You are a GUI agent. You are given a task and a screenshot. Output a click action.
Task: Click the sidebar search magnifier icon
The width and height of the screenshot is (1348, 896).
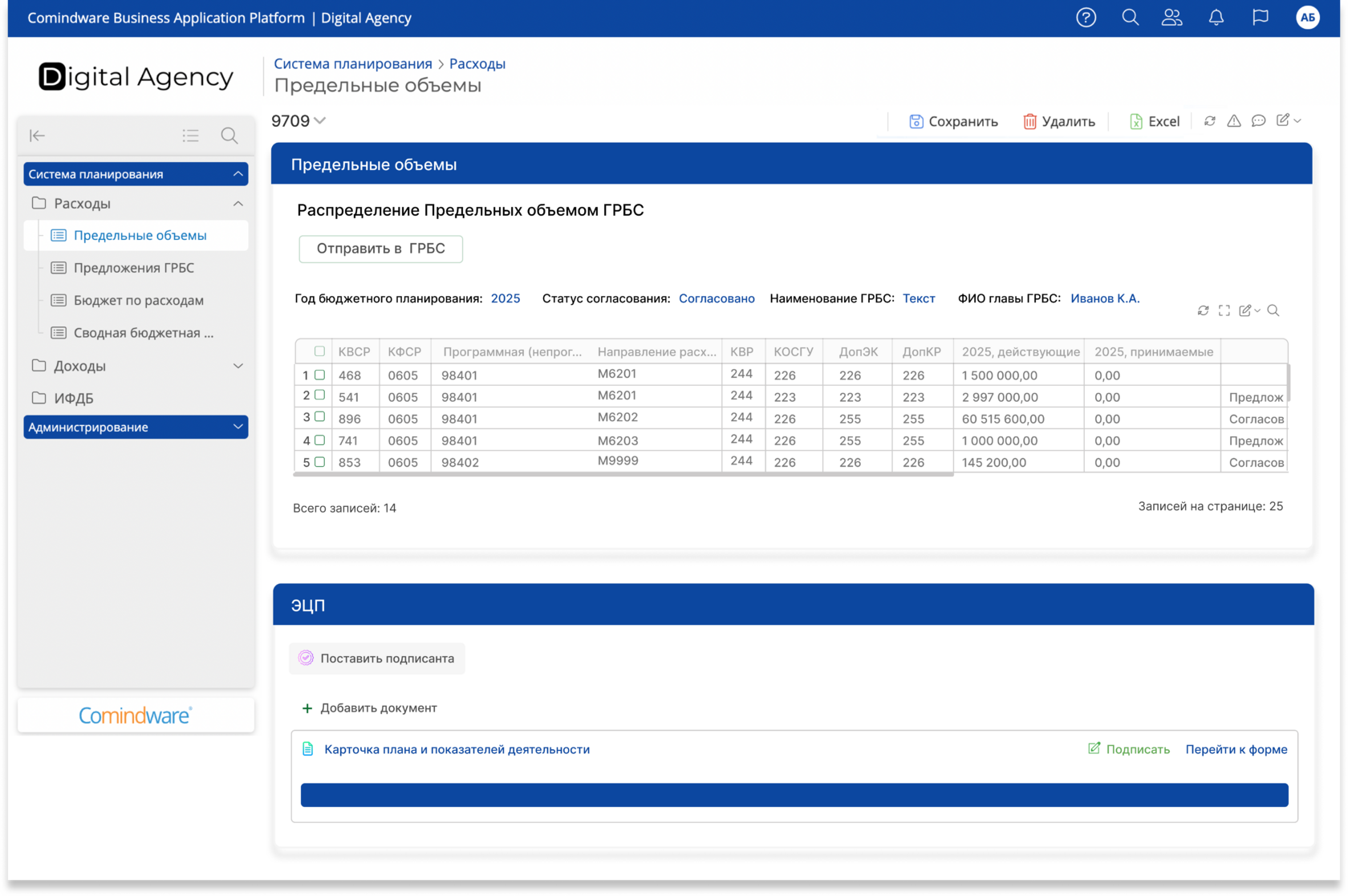pyautogui.click(x=229, y=136)
